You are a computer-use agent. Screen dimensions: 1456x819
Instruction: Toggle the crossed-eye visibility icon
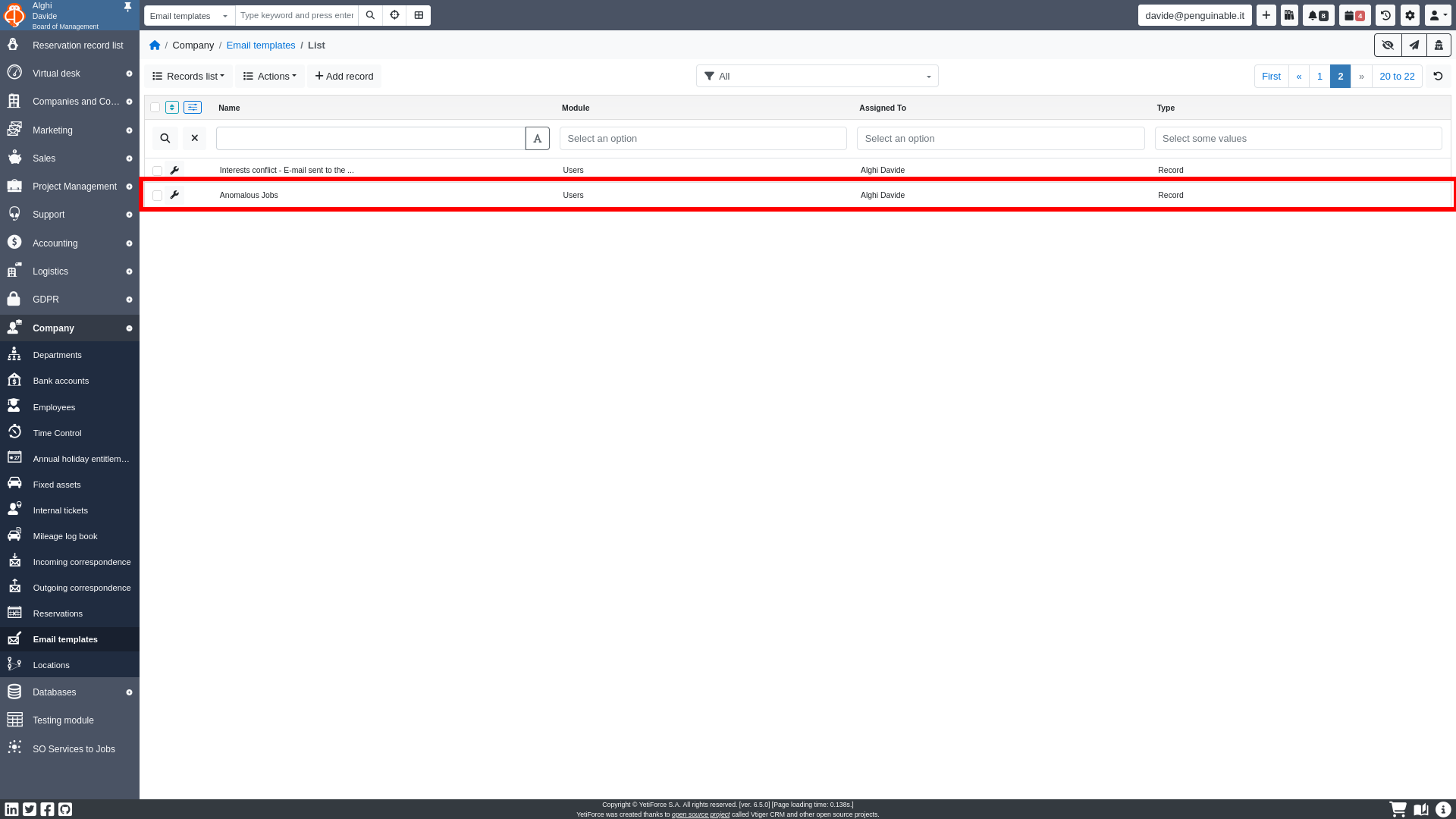[1388, 45]
